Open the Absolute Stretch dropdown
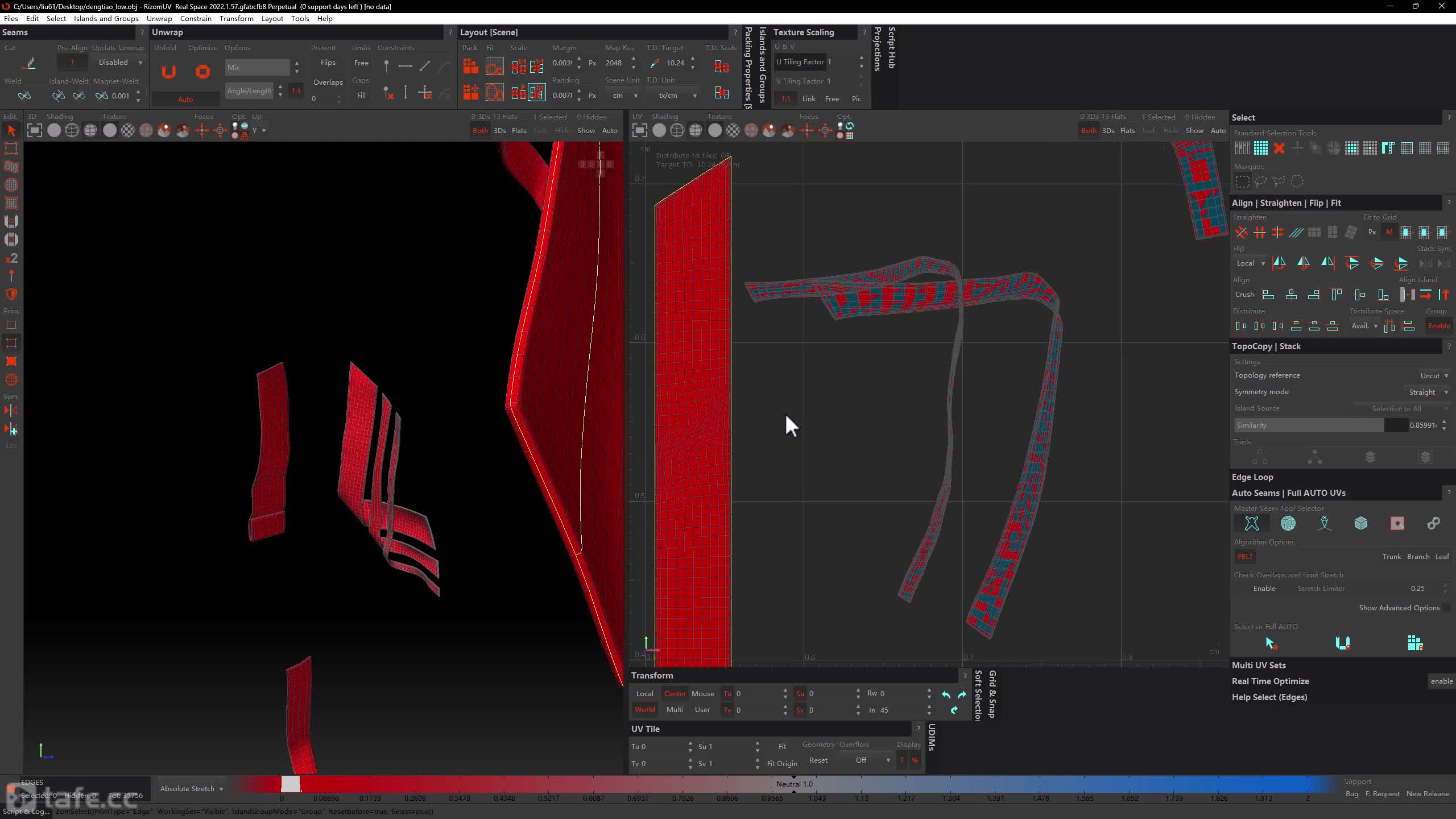The width and height of the screenshot is (1456, 819). pos(191,789)
